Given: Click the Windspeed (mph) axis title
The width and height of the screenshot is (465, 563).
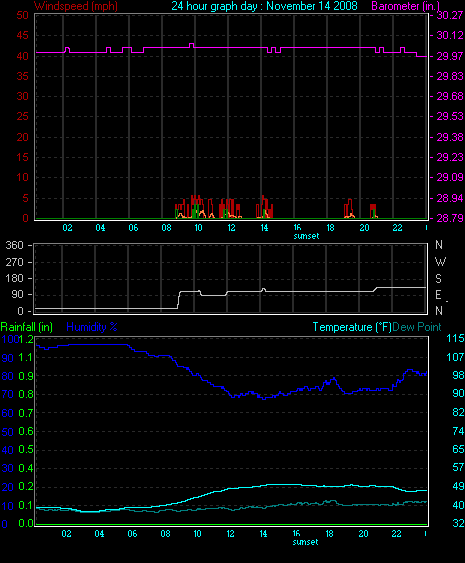Looking at the screenshot, I should [x=76, y=6].
